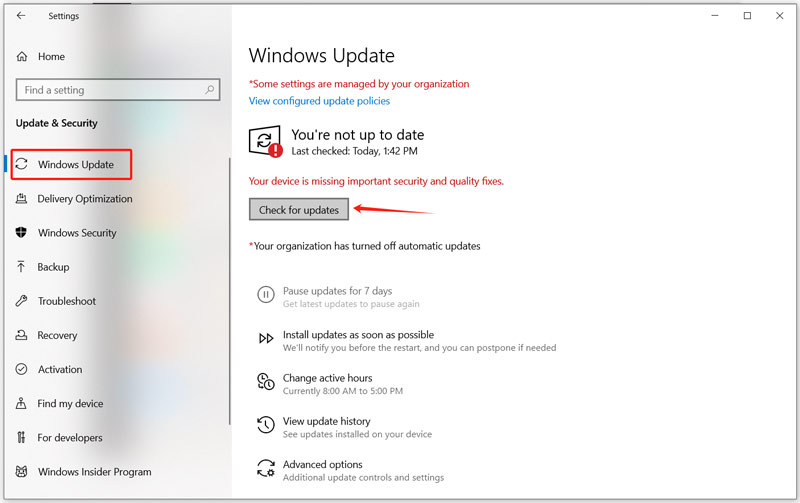Viewport: 800px width, 503px height.
Task: Click "Get latest updates to pause again" text
Action: (x=351, y=304)
